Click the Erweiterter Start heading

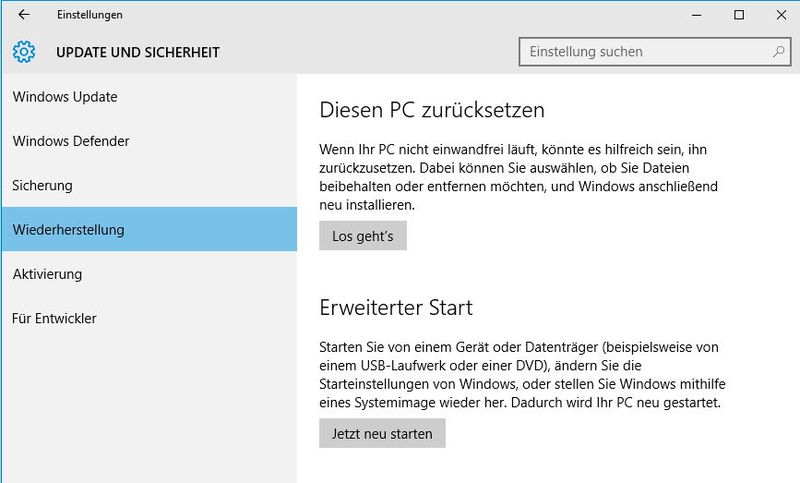click(x=396, y=308)
